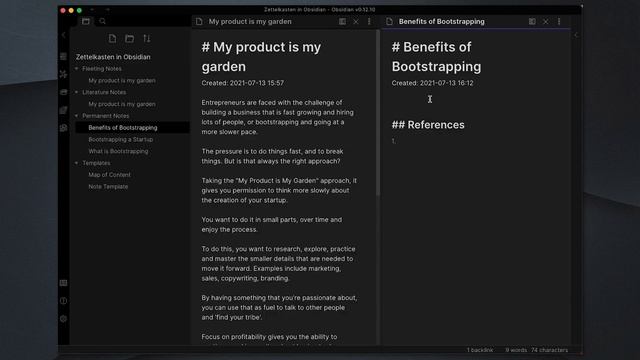Show '1 backlink' in status bar
Viewport: 640px width, 360px height.
point(480,350)
